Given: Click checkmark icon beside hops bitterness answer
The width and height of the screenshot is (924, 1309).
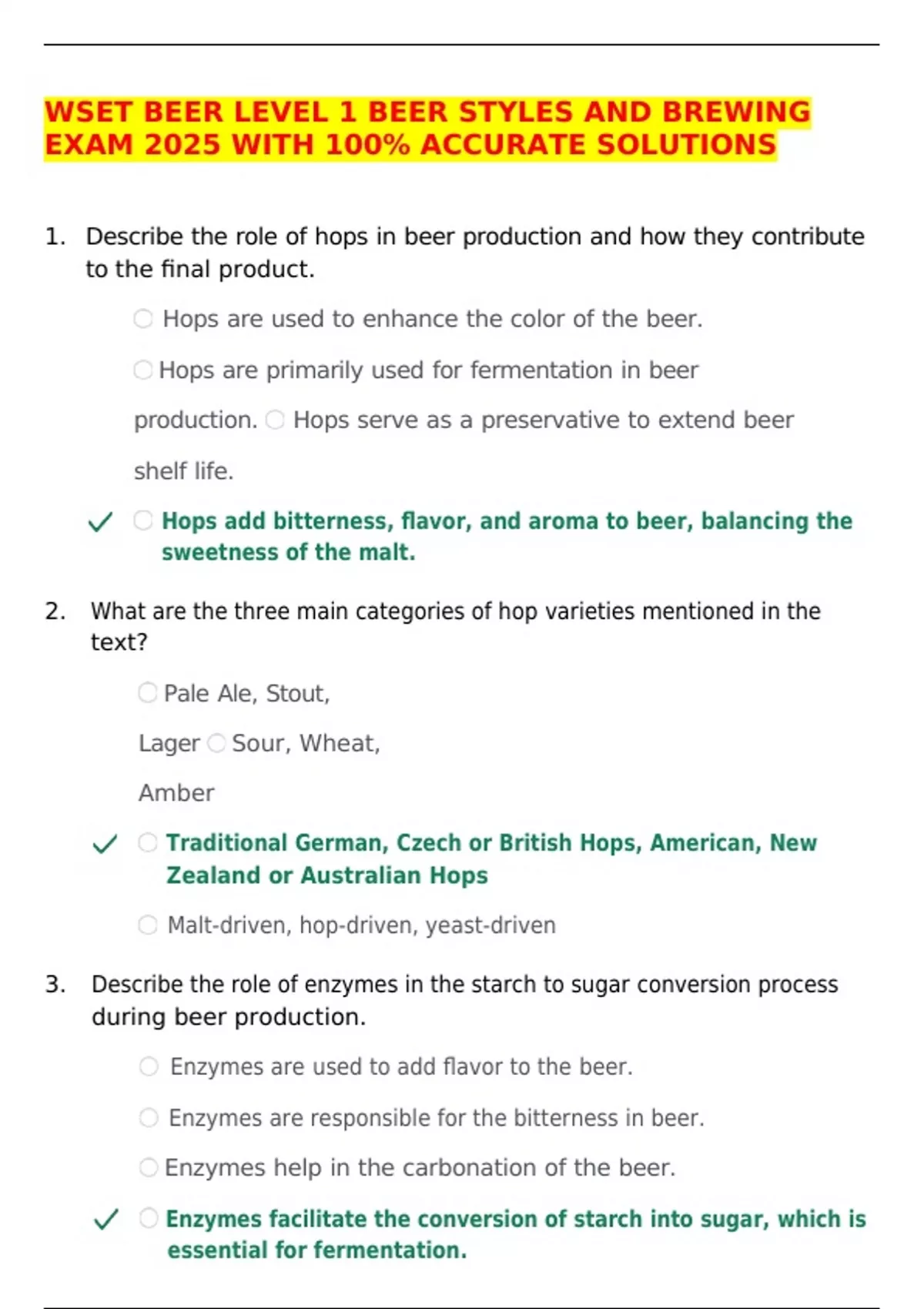Looking at the screenshot, I should [100, 523].
